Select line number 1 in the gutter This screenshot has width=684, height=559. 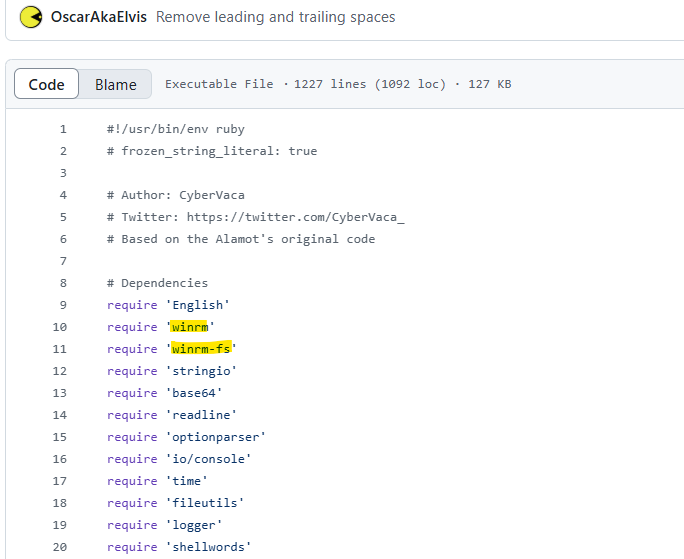[x=63, y=129]
